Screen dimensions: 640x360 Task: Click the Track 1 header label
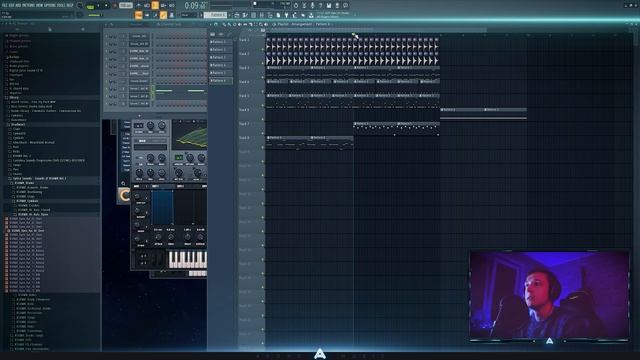click(x=244, y=40)
